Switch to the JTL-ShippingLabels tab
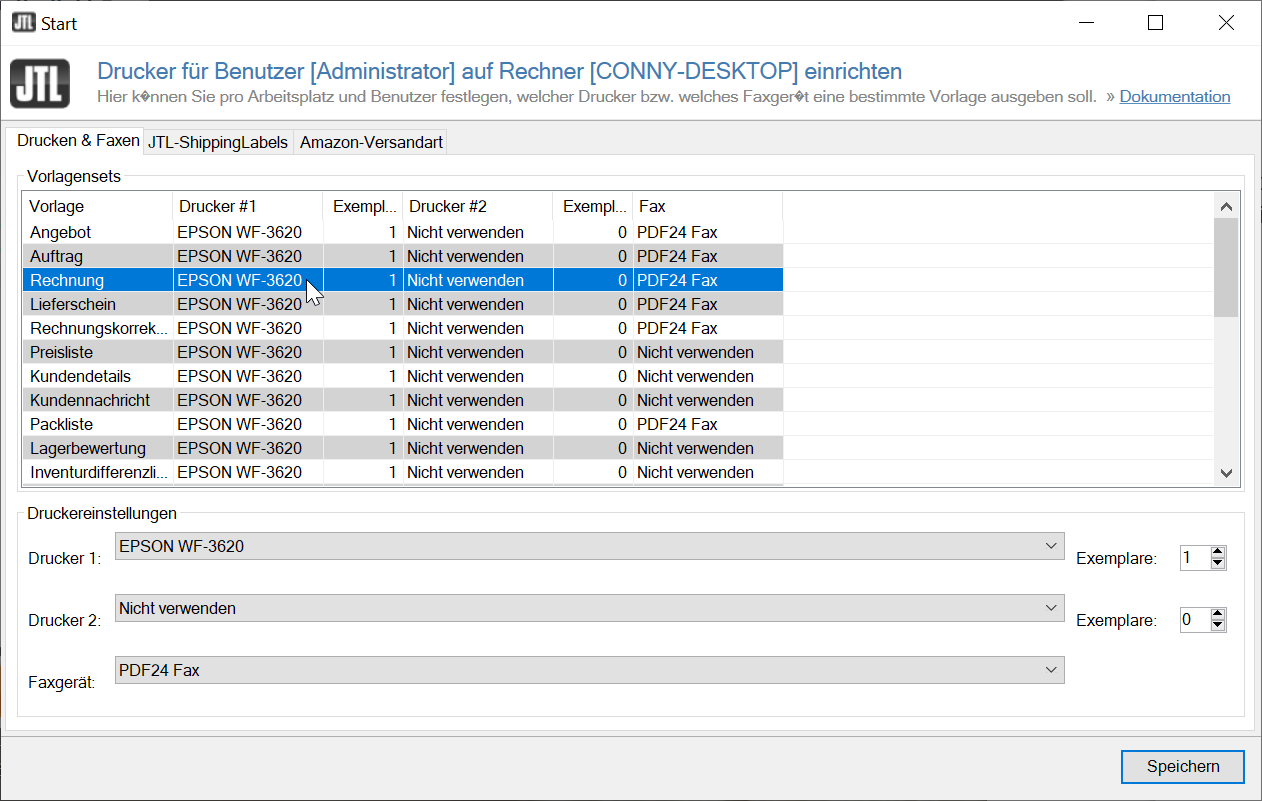 coord(218,143)
